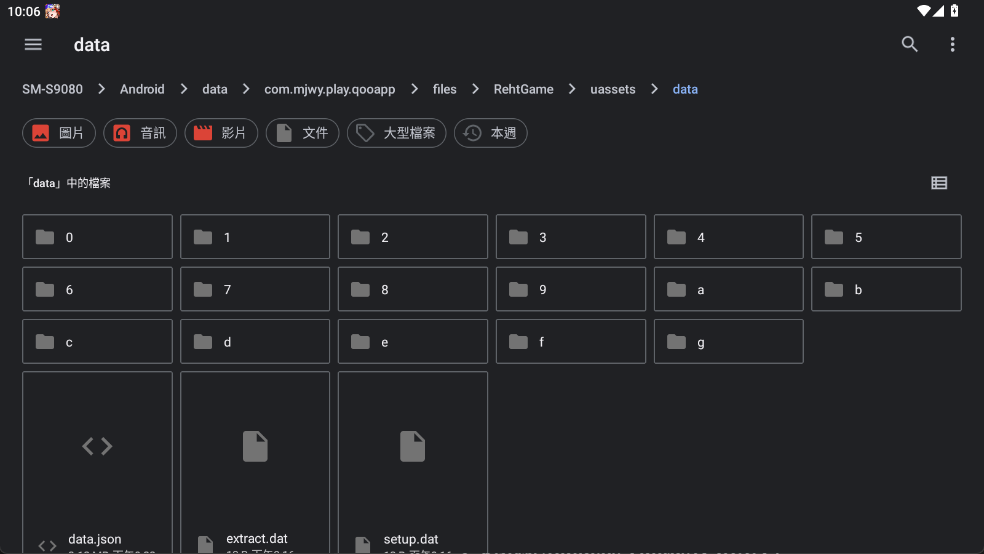This screenshot has height=554, width=984.
Task: Filter by 音訊 audio chip
Action: click(x=140, y=133)
